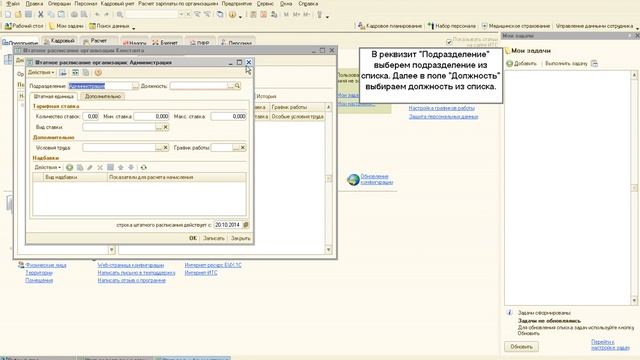Screen dimensions: 640x360
Task: Click the select button of Условия труда field
Action: (159, 147)
